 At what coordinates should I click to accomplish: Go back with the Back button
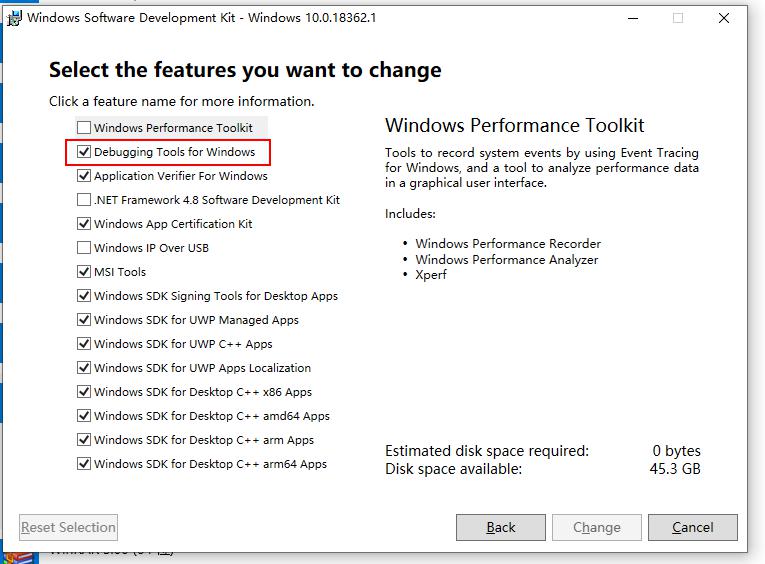pyautogui.click(x=501, y=527)
